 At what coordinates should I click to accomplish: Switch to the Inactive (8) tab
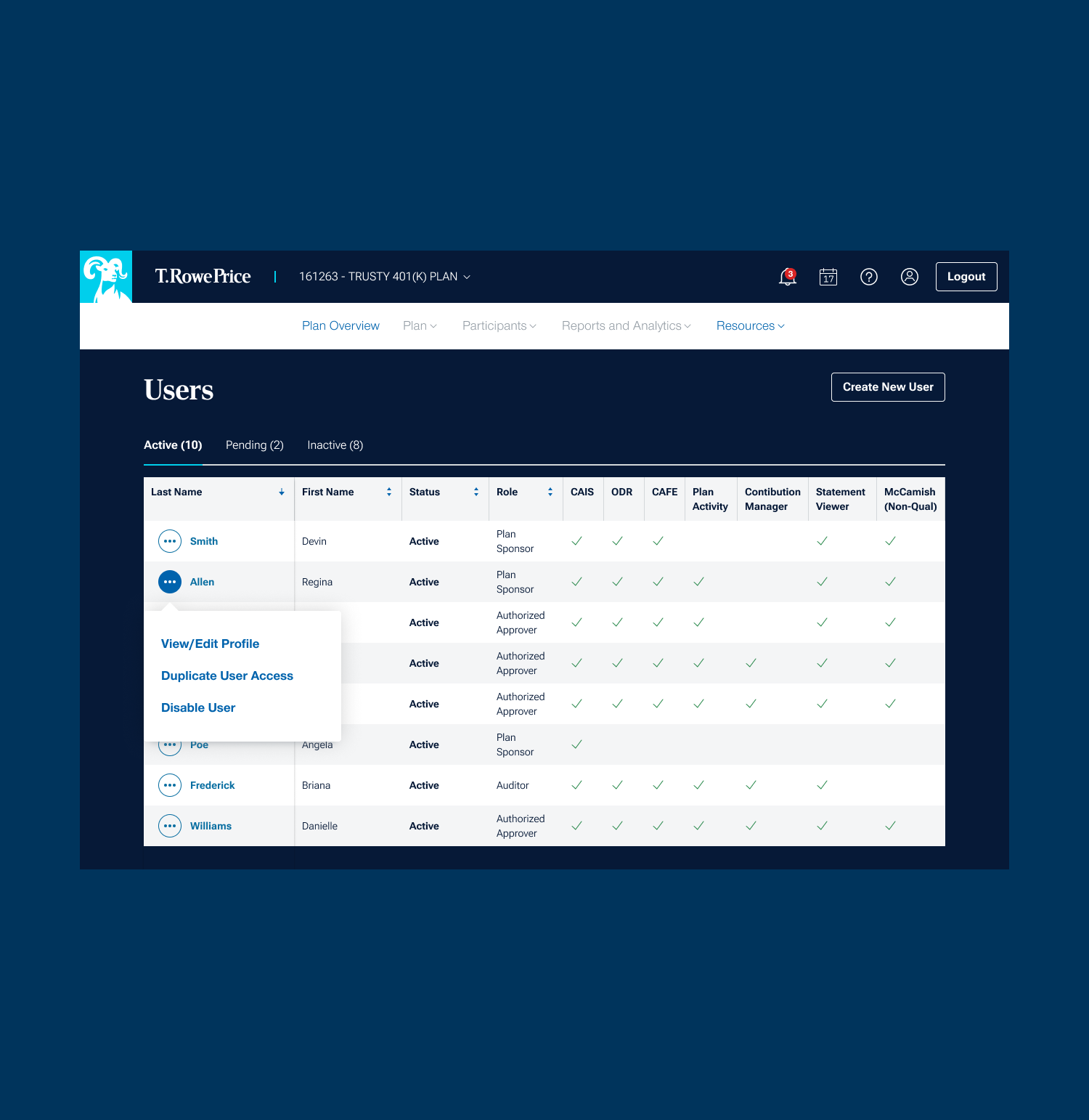tap(335, 445)
